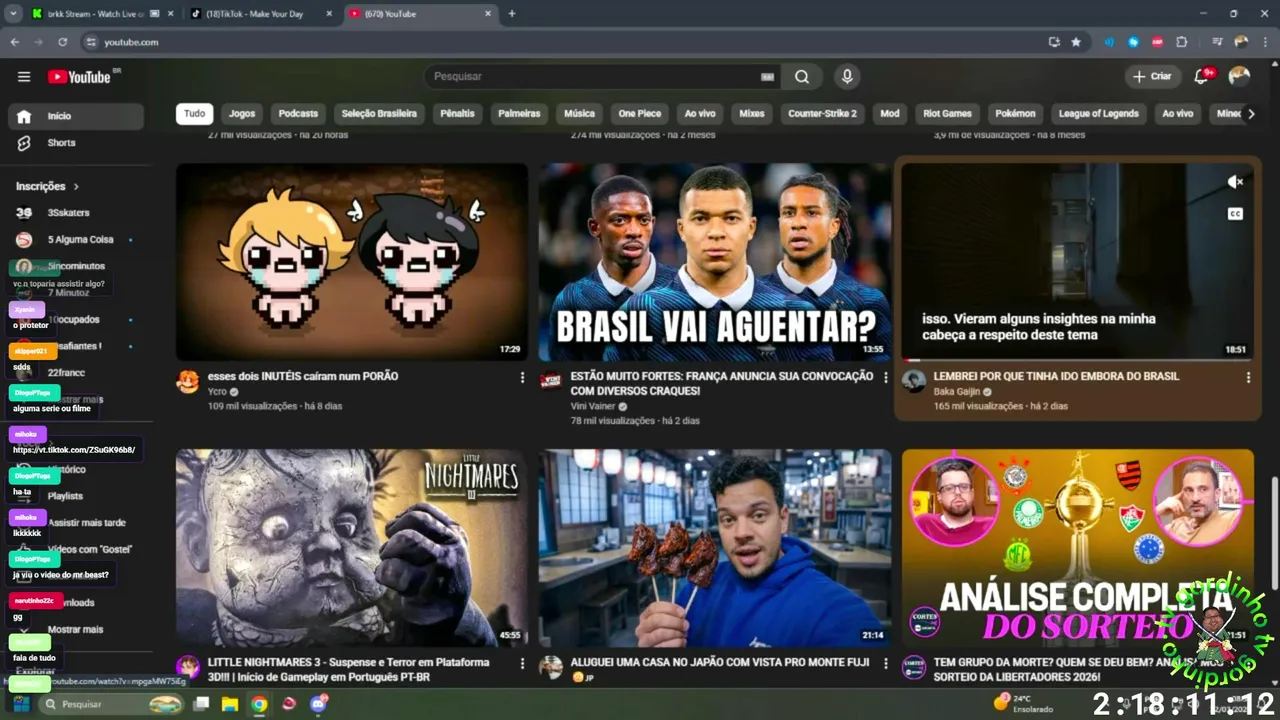Viewport: 1280px width, 720px height.
Task: Click the YouTube logo
Action: [x=78, y=77]
